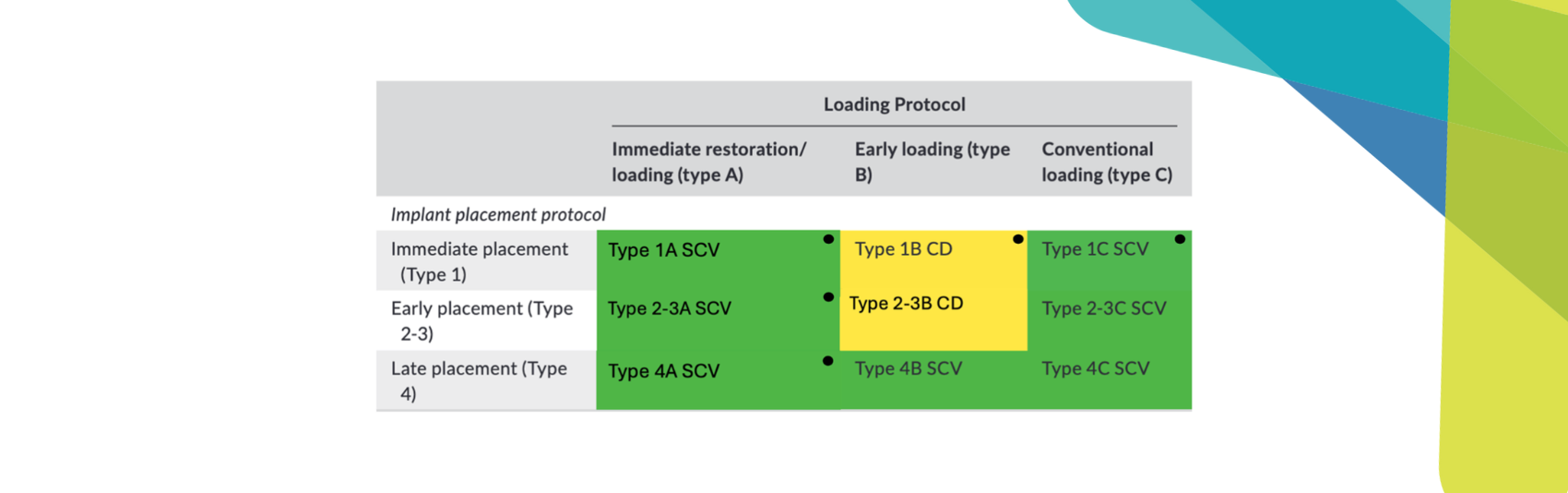Click the "Early placement (Type 2-3)" row label
This screenshot has width=1568, height=493.
(481, 320)
